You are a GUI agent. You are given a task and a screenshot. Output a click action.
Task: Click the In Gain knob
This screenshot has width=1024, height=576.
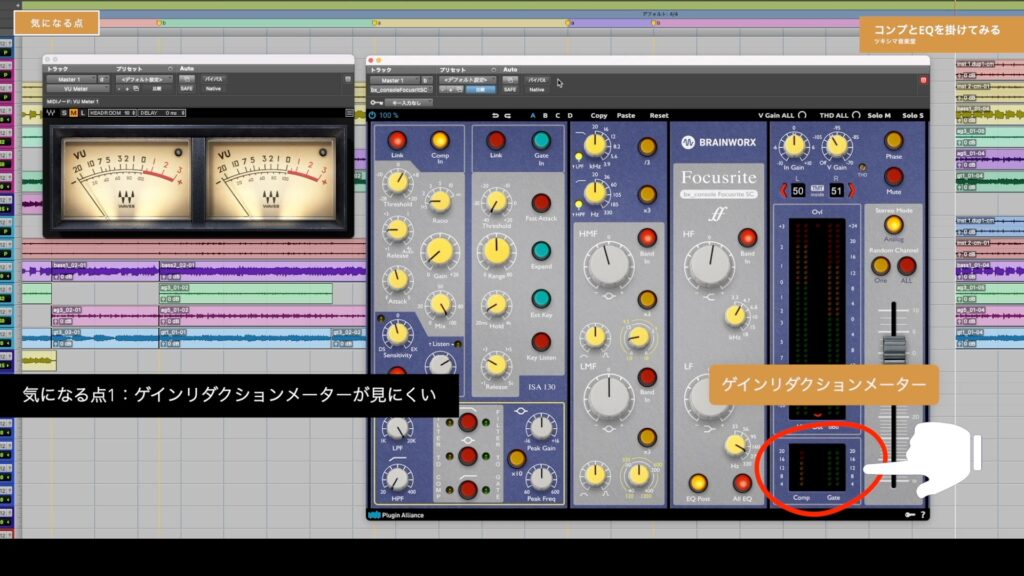pos(794,146)
